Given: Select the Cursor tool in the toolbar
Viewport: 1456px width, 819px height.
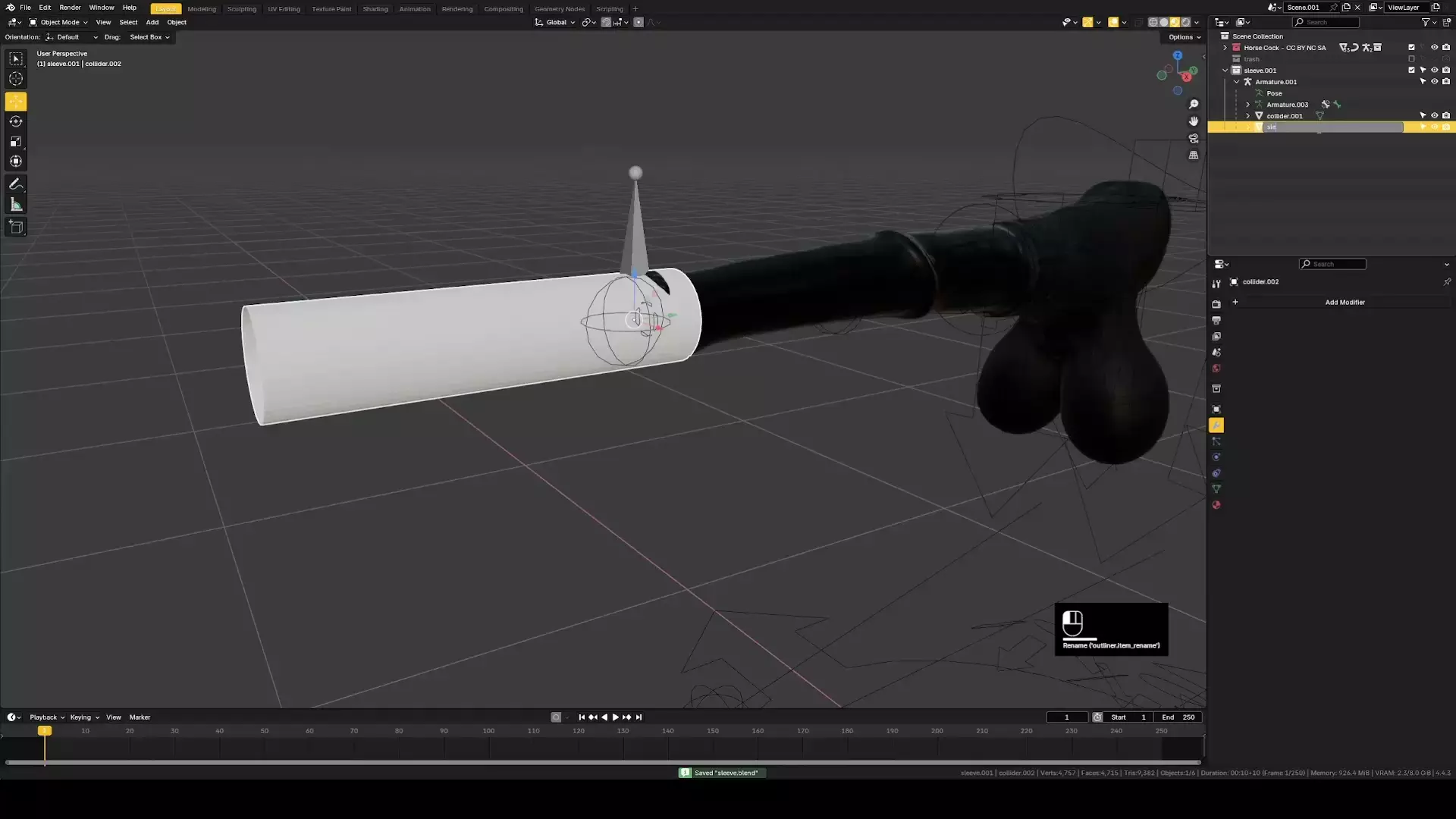Looking at the screenshot, I should pyautogui.click(x=16, y=79).
